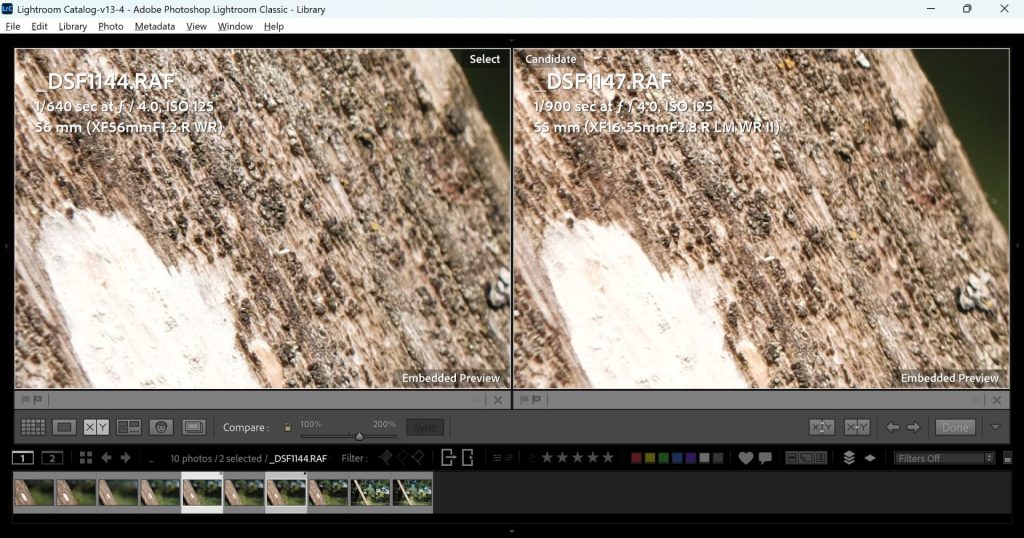Select the XY Compare view icon
This screenshot has height=538, width=1024.
click(x=96, y=427)
